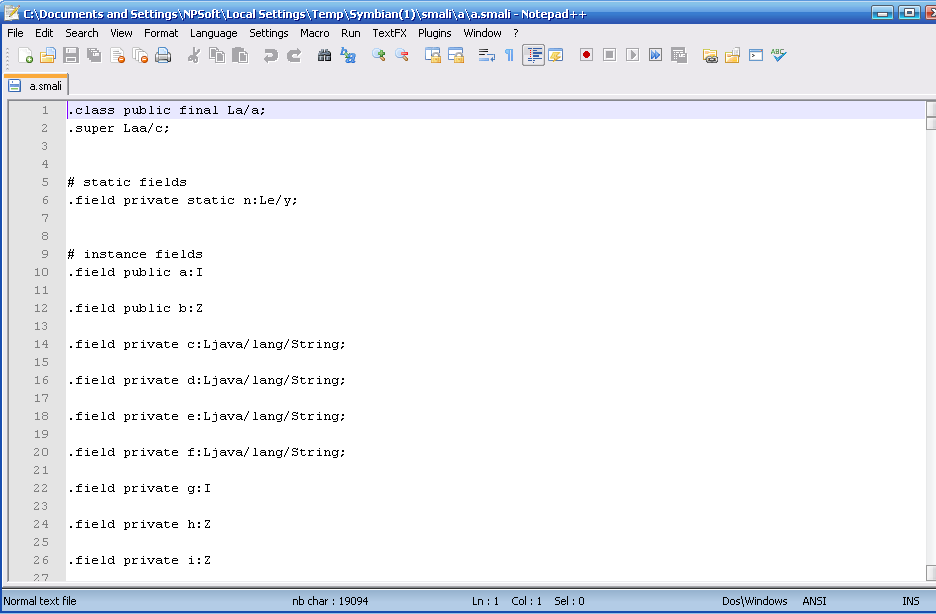The height and width of the screenshot is (614, 936).
Task: Open the Window menu
Action: (482, 33)
